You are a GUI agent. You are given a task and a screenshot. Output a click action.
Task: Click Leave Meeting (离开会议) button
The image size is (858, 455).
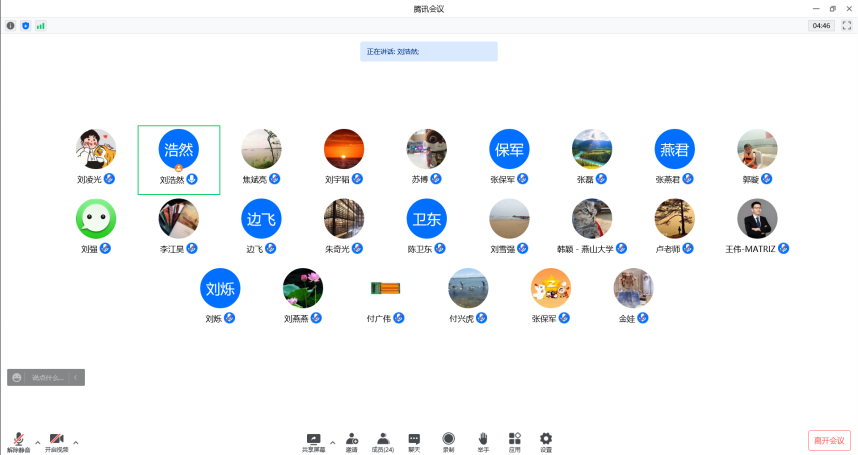pos(828,440)
